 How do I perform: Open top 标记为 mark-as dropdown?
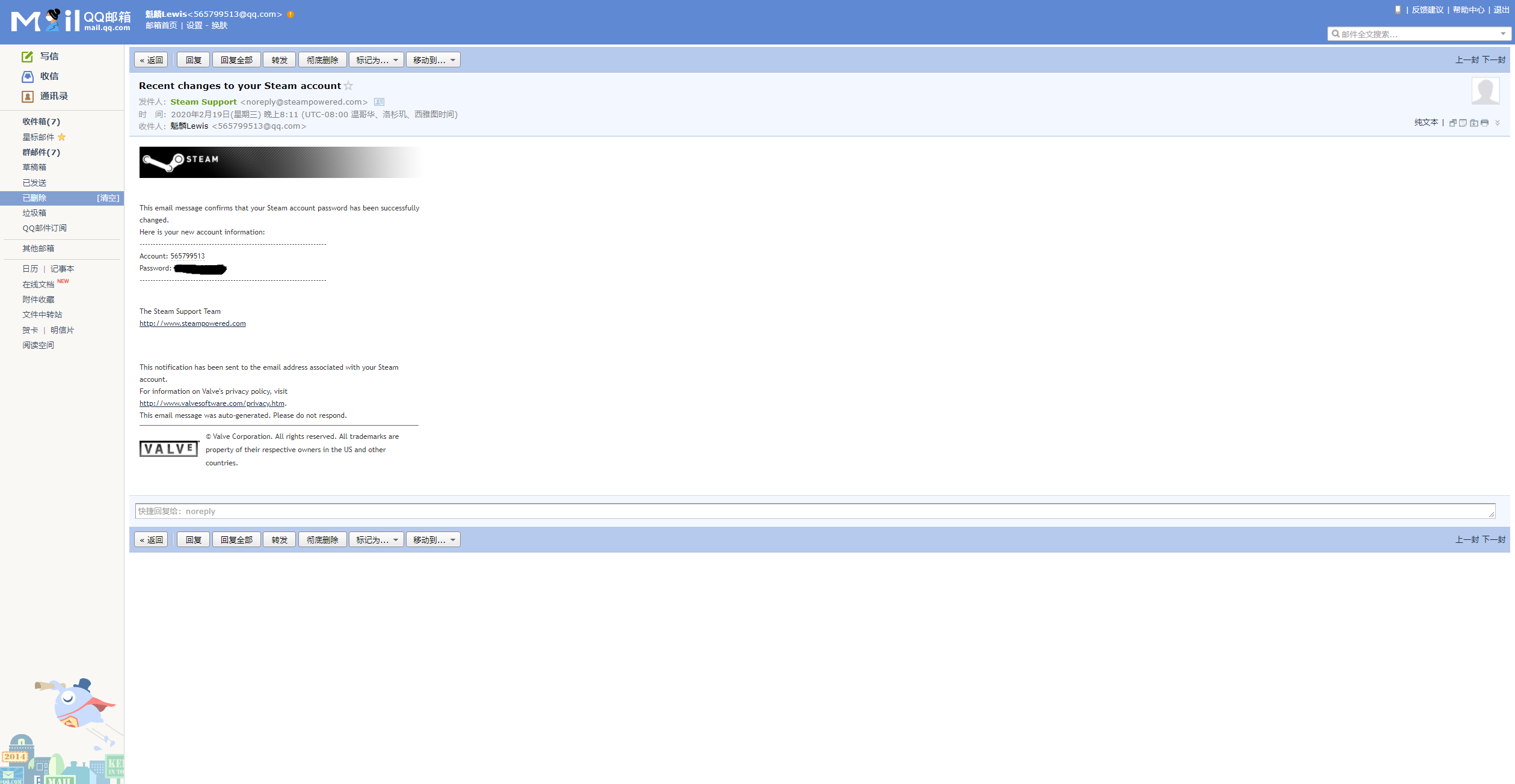[376, 60]
